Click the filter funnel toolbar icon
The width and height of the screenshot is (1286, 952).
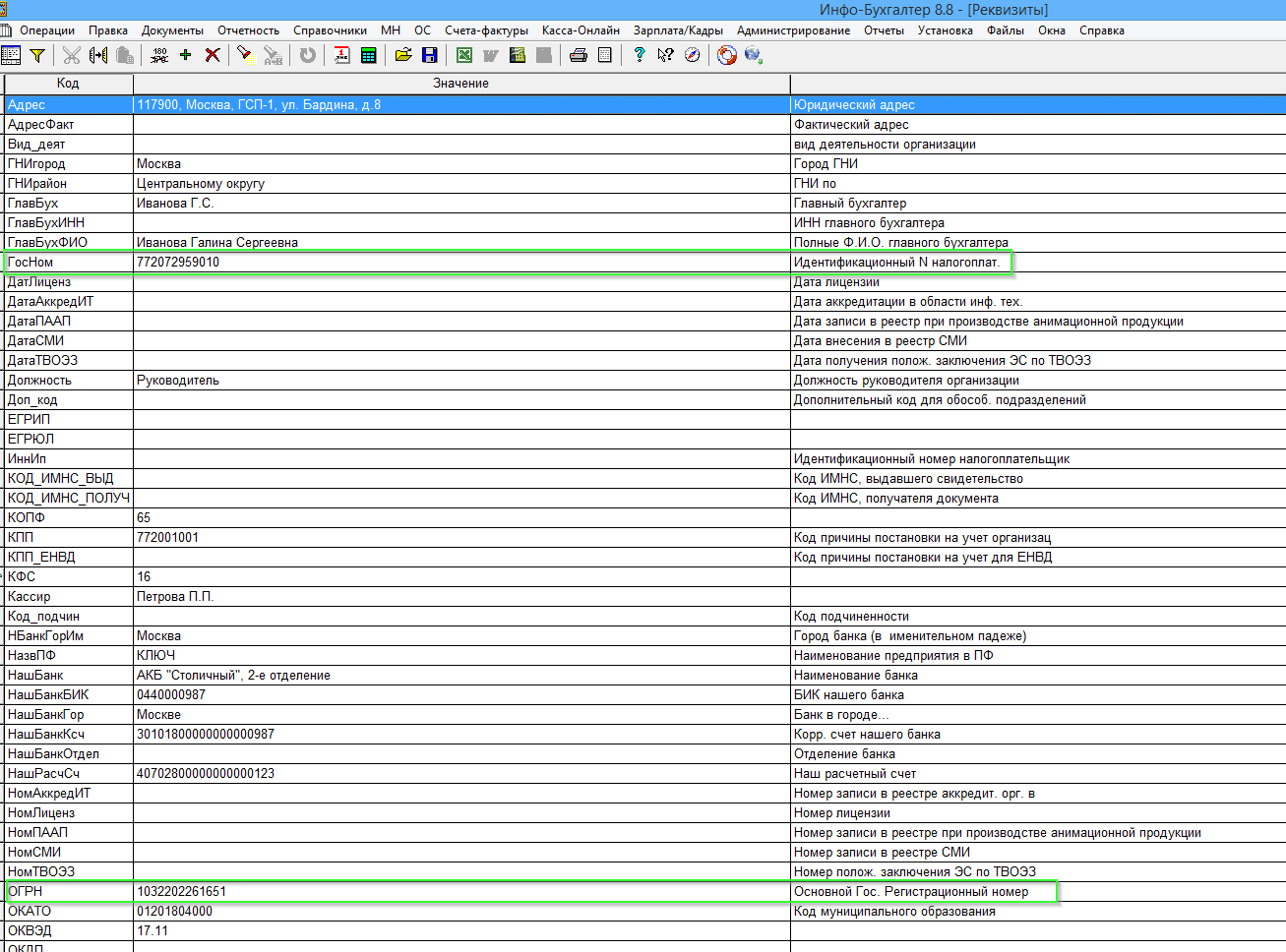(x=37, y=55)
